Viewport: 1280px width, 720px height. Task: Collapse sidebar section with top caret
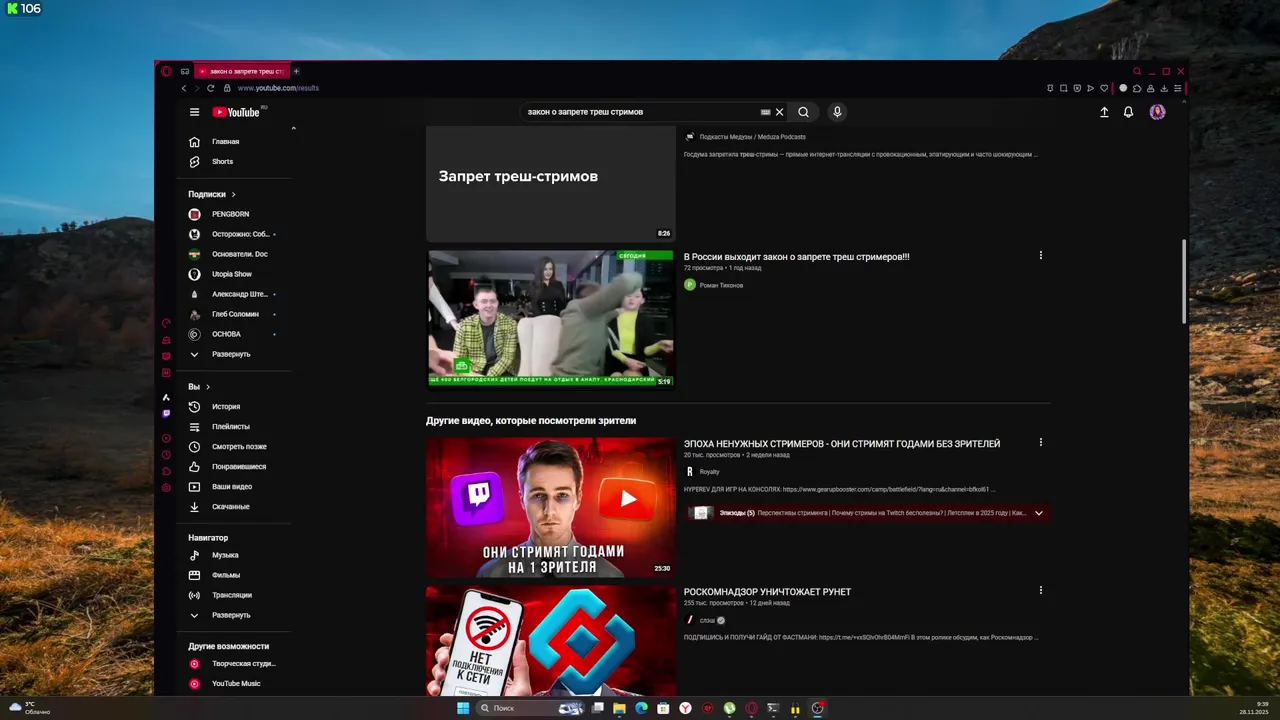293,128
